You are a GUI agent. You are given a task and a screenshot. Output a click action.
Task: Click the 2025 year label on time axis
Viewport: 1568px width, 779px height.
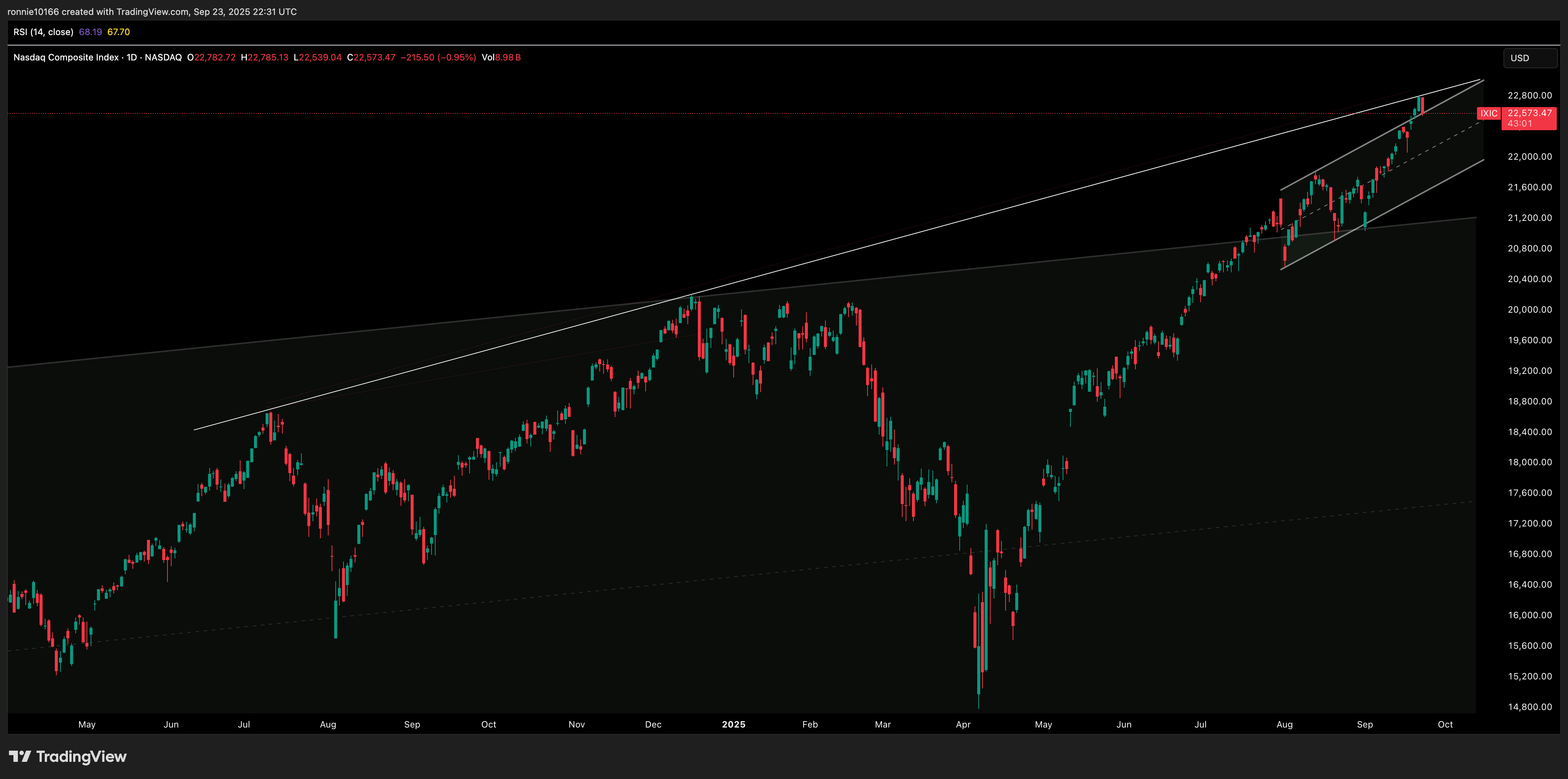733,724
